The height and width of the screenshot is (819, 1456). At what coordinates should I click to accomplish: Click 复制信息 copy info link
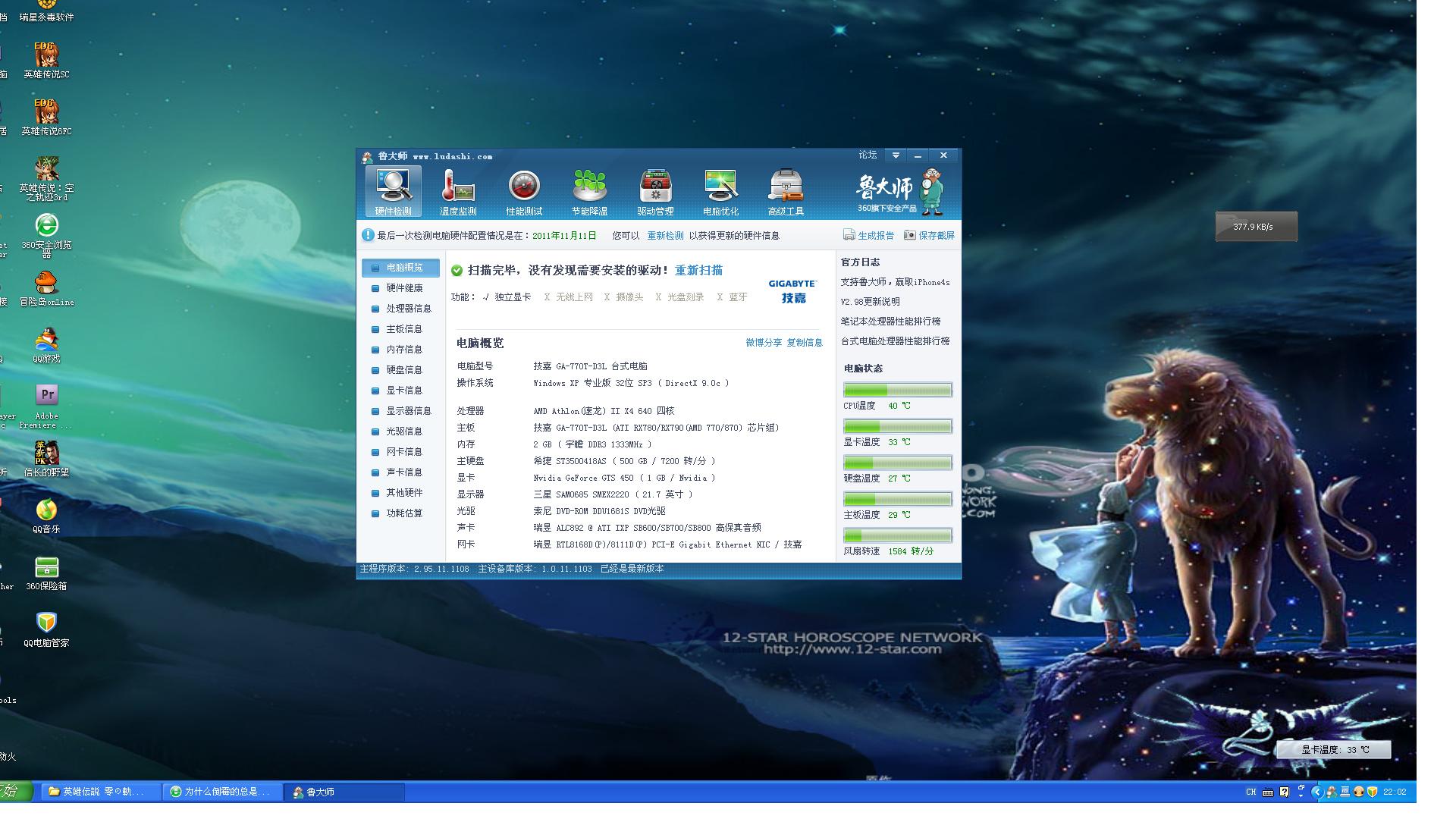click(805, 343)
